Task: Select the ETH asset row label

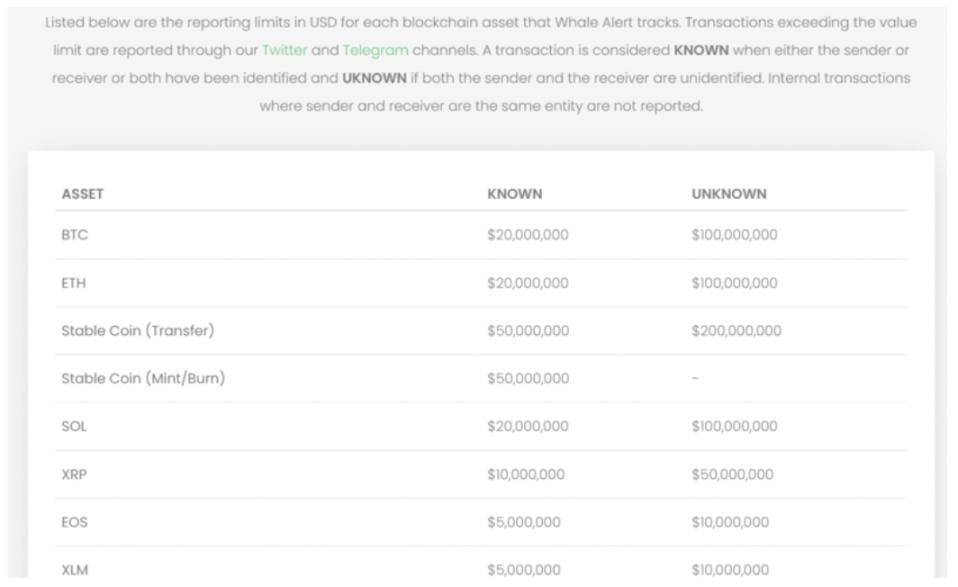Action: tap(74, 283)
